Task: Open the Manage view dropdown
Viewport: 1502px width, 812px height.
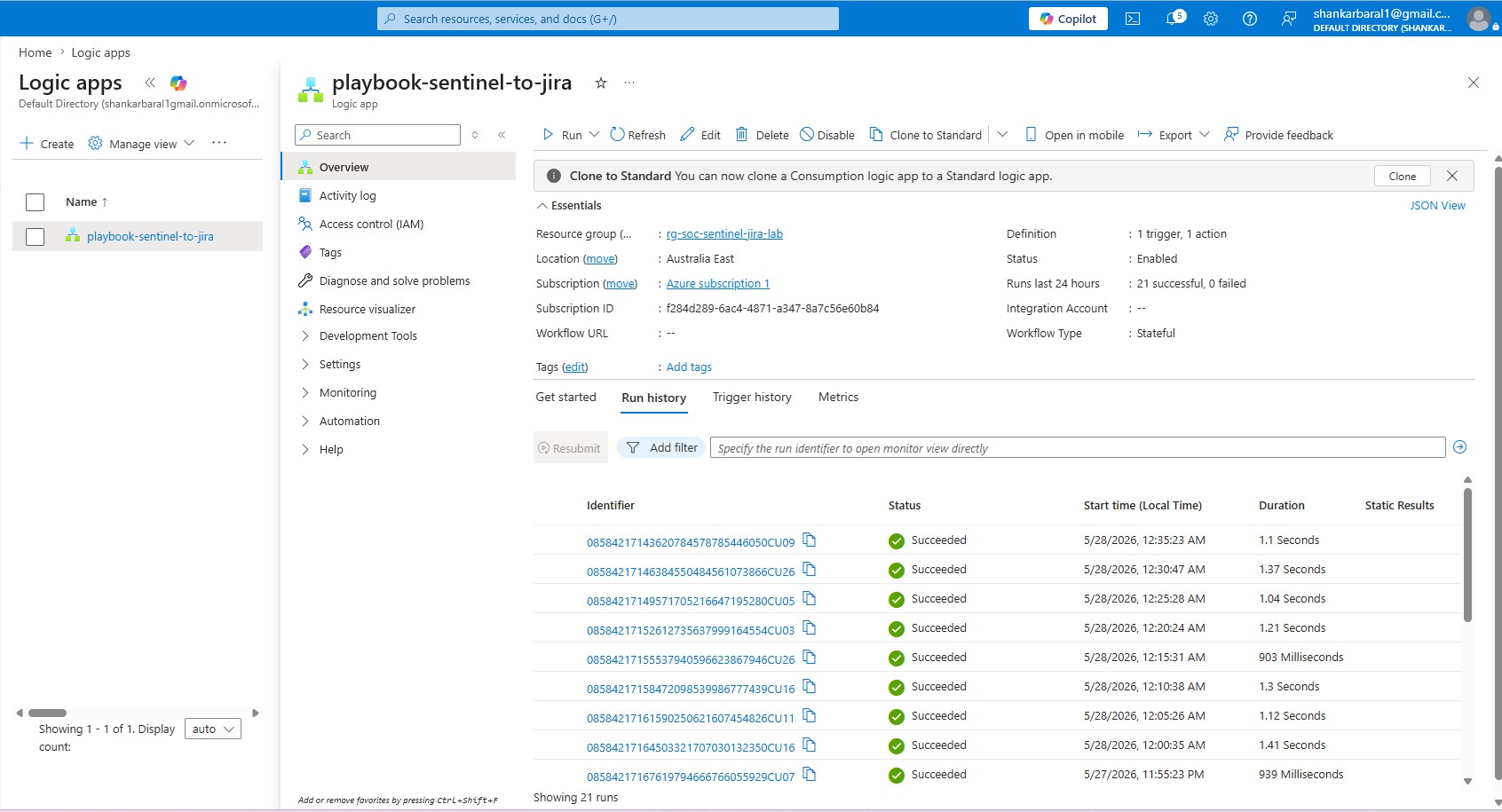Action: (141, 144)
